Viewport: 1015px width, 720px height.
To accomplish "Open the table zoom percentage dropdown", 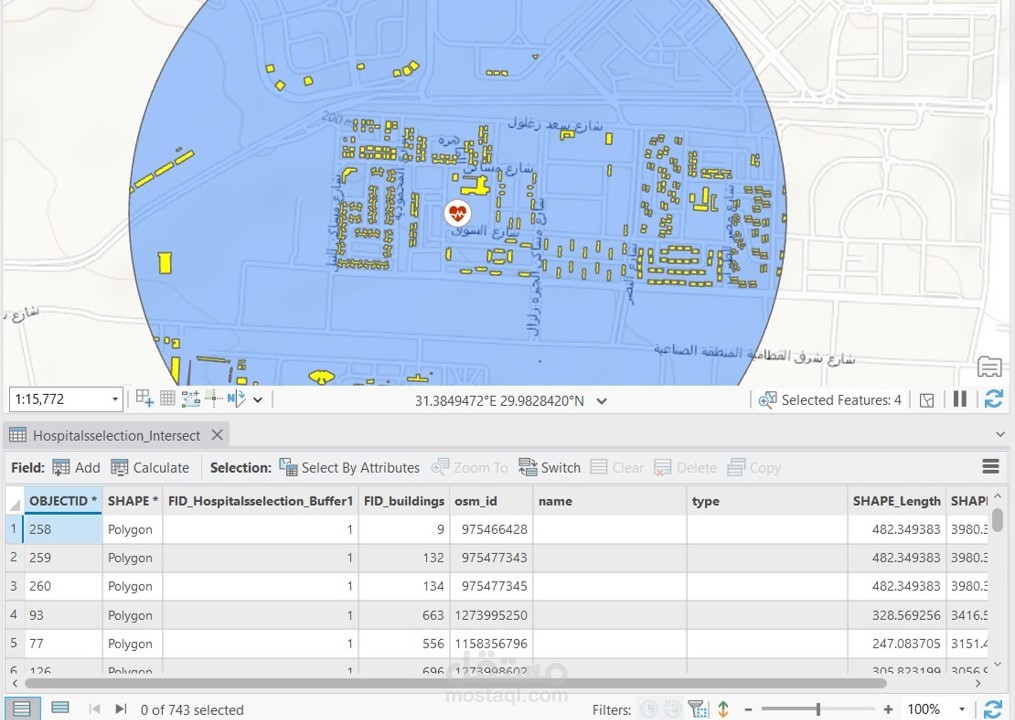I will [962, 710].
